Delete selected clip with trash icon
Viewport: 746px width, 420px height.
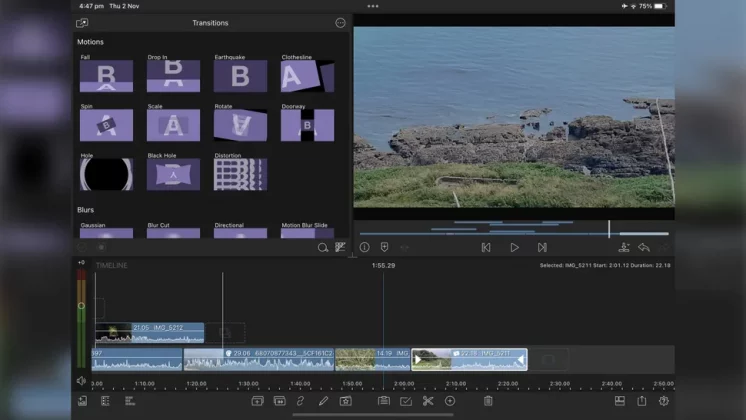[488, 401]
